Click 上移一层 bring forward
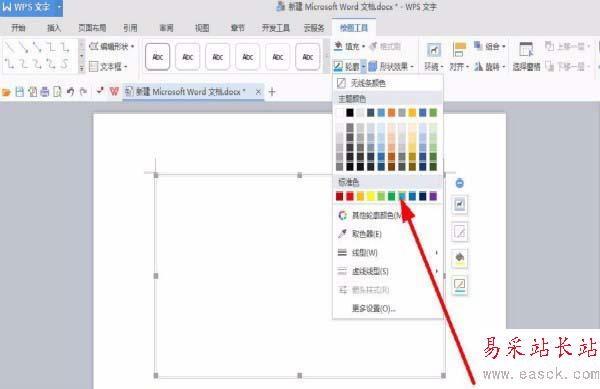Image resolution: width=600 pixels, height=389 pixels. click(567, 46)
